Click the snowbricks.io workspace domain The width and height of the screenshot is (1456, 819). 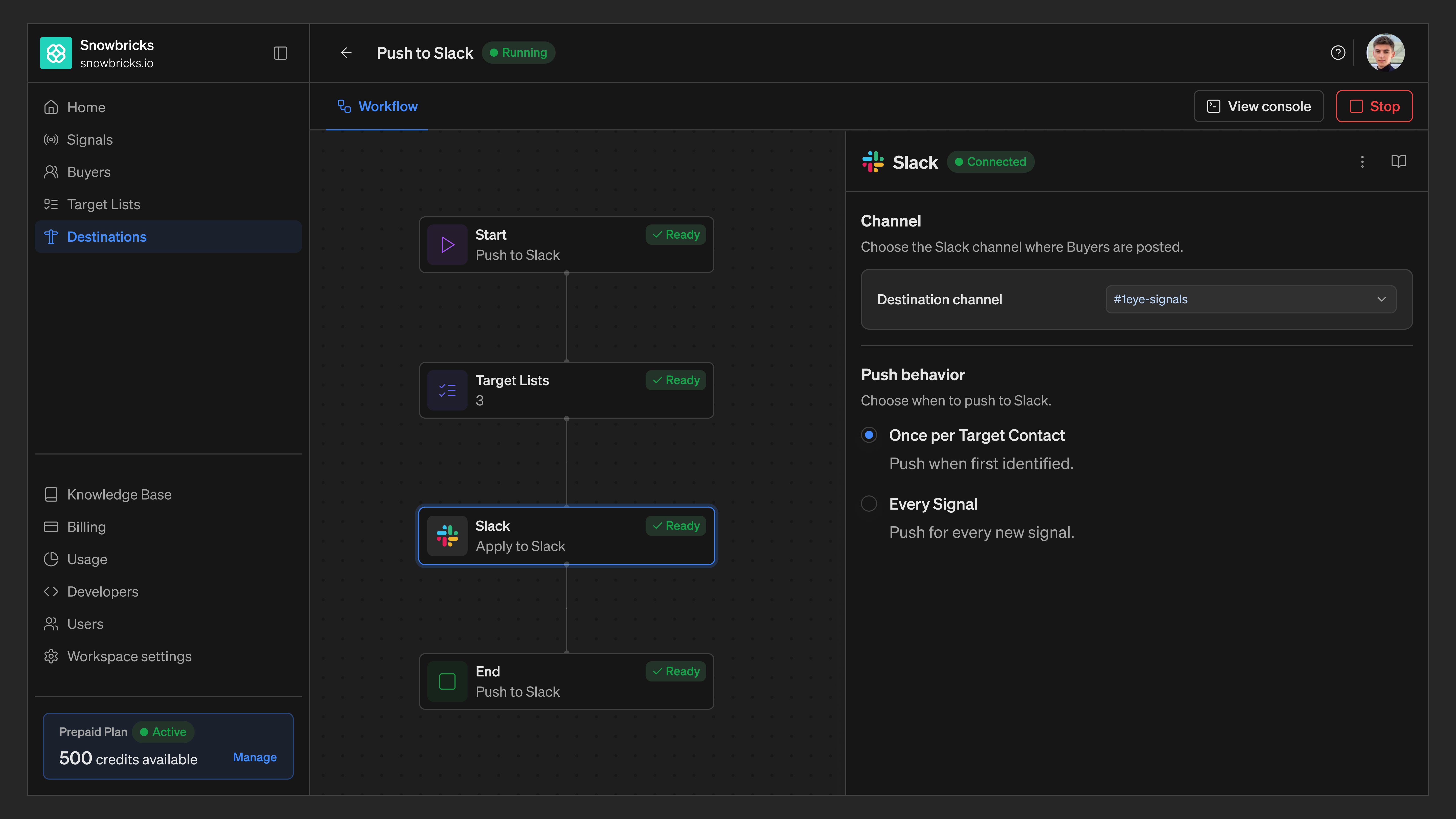point(117,63)
